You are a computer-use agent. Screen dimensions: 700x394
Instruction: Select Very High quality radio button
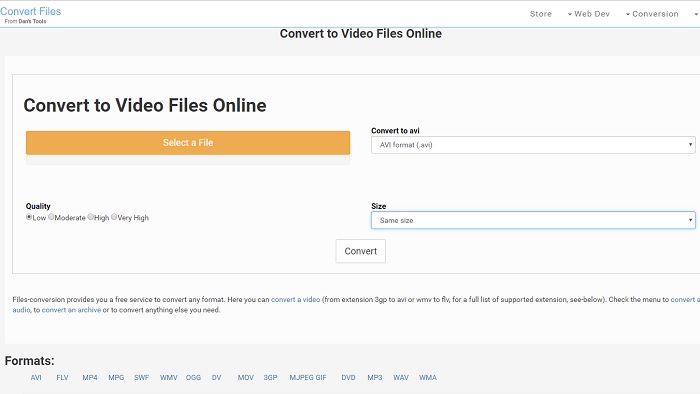point(114,217)
